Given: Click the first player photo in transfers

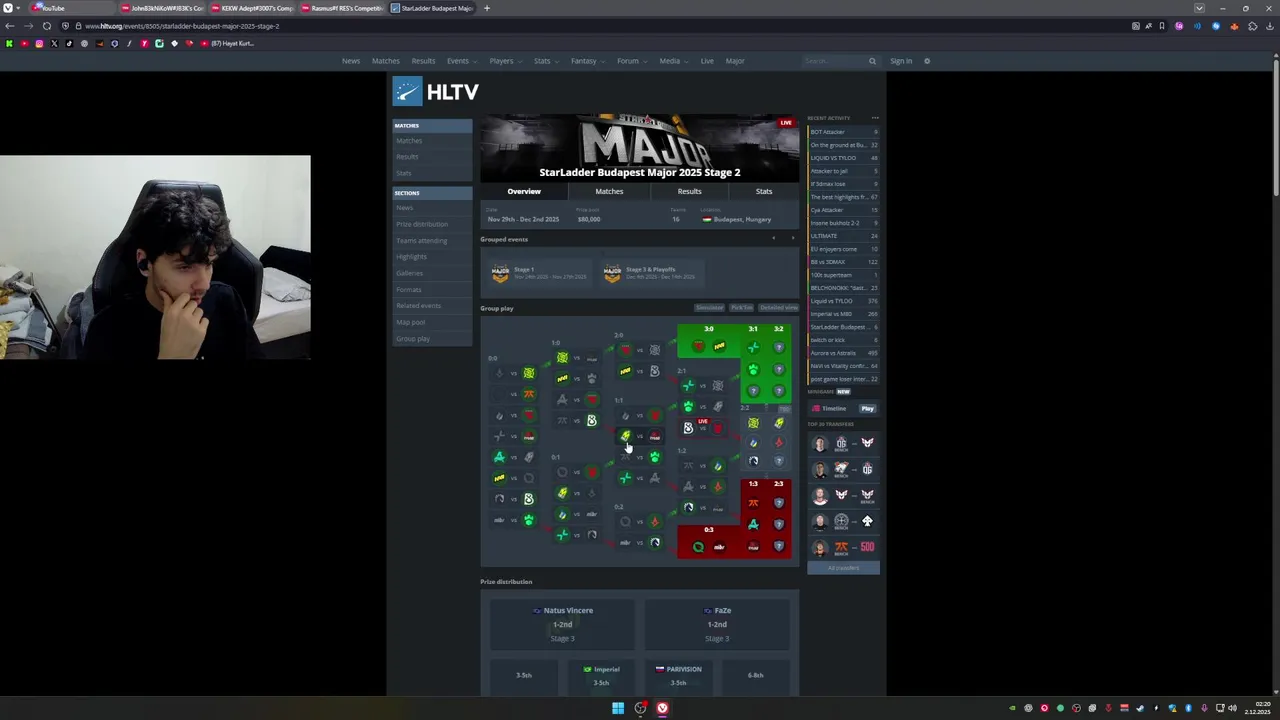Looking at the screenshot, I should [820, 443].
